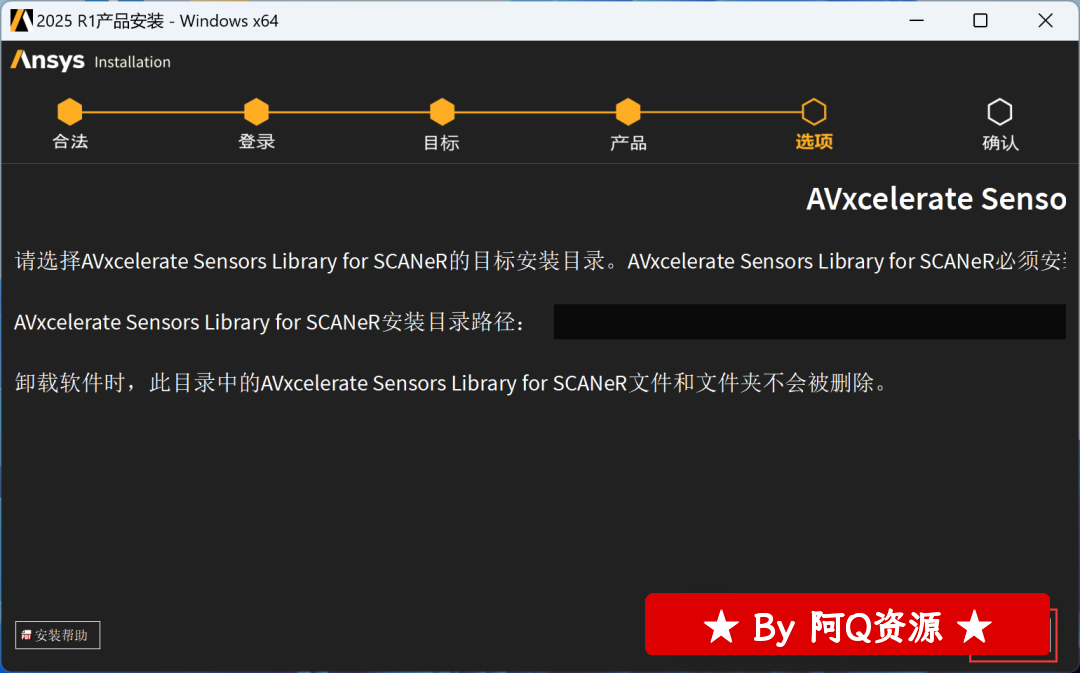Click the Ansys app icon in title bar
Image resolution: width=1080 pixels, height=673 pixels.
(x=21, y=21)
